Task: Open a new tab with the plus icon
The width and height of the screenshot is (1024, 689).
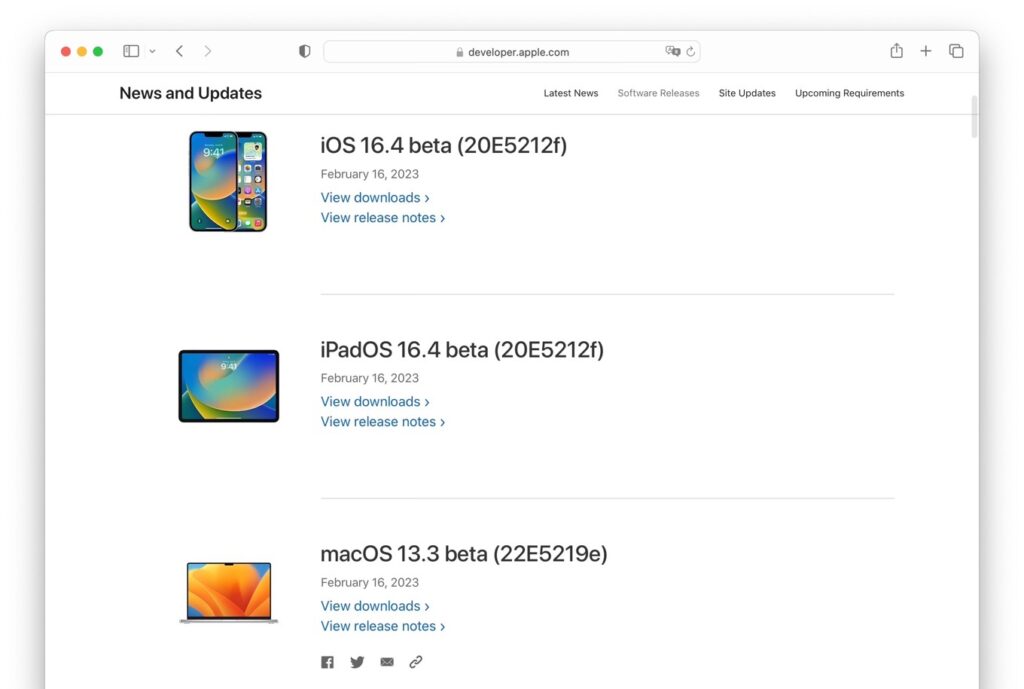Action: click(926, 50)
